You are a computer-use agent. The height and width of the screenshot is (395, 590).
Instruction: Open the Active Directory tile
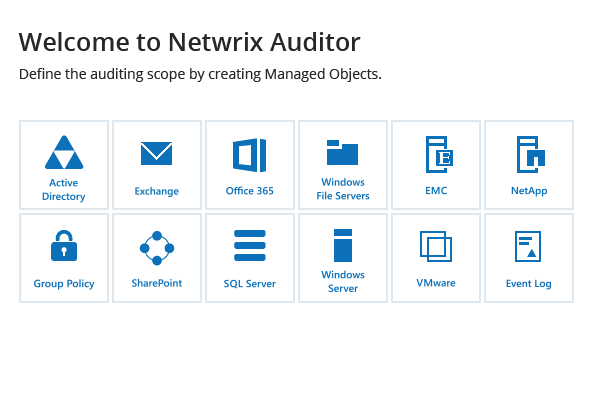[64, 165]
